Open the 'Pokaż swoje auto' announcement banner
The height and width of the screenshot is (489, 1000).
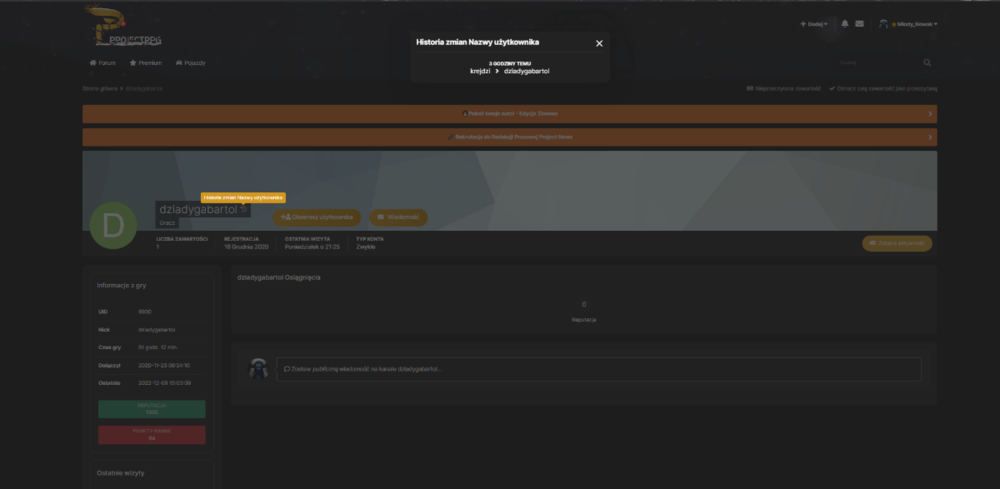click(x=510, y=113)
